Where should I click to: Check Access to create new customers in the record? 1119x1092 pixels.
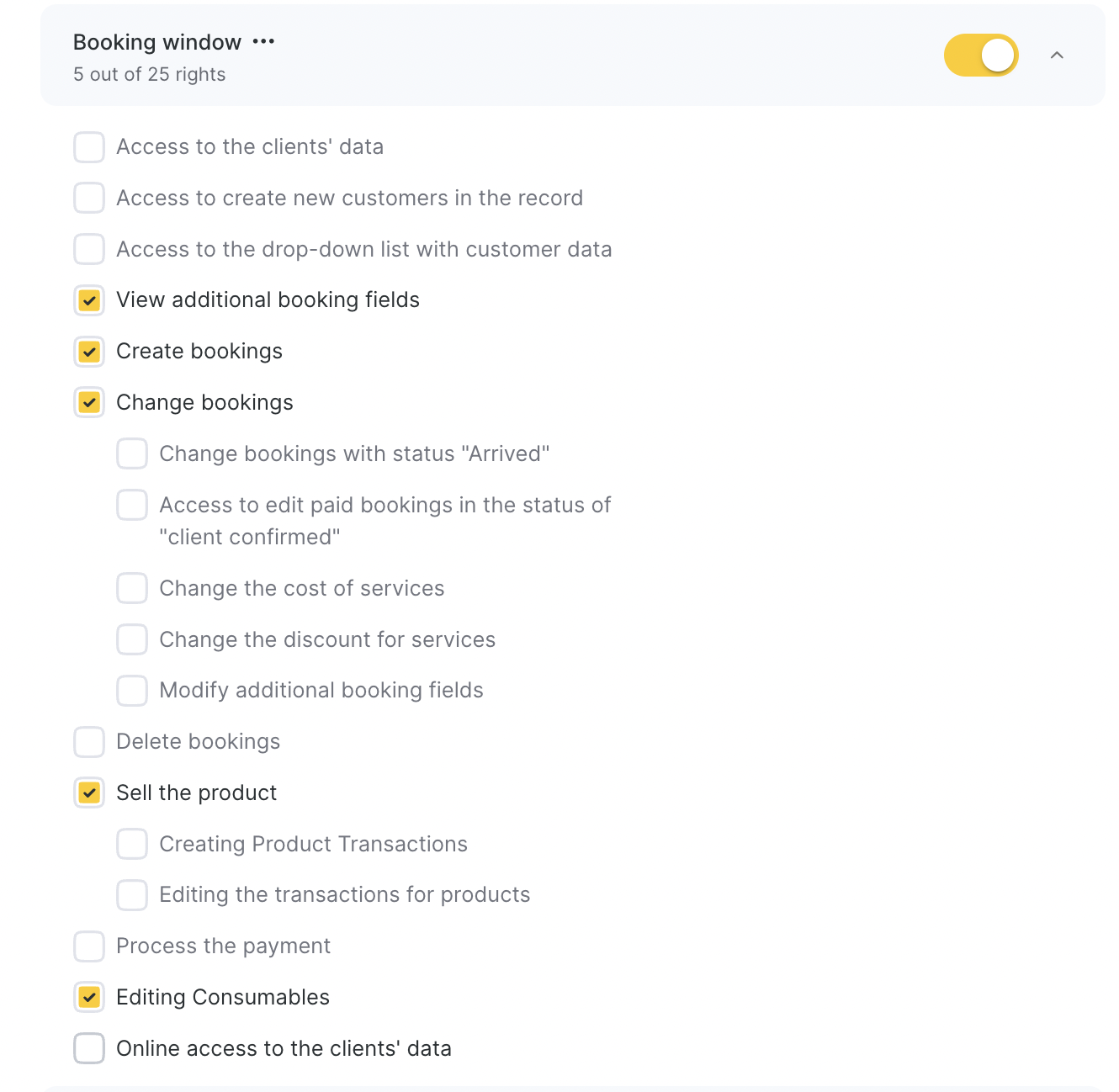89,199
